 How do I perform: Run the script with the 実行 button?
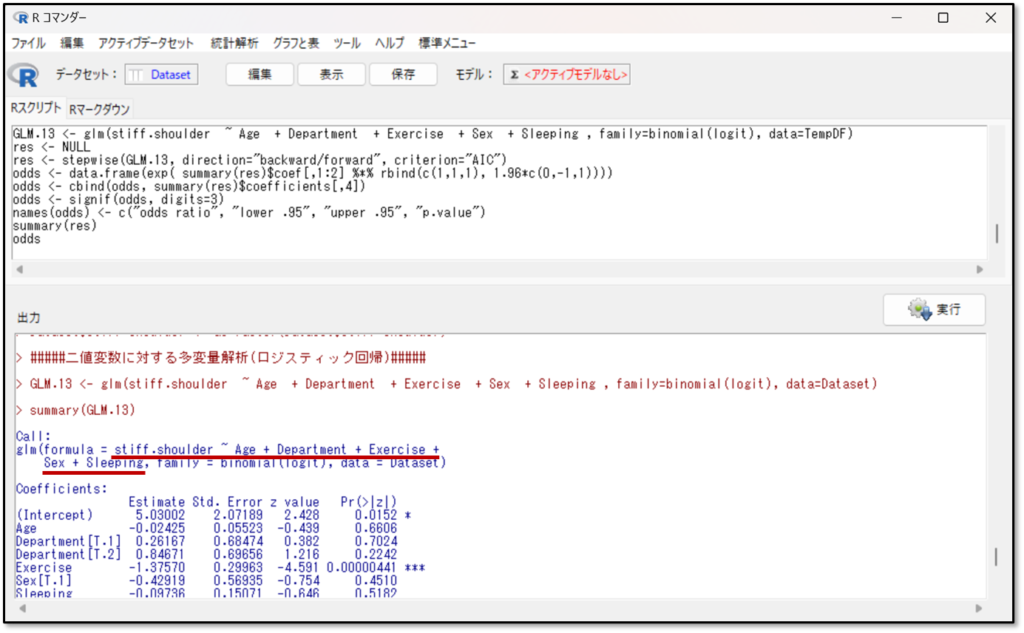(x=934, y=310)
